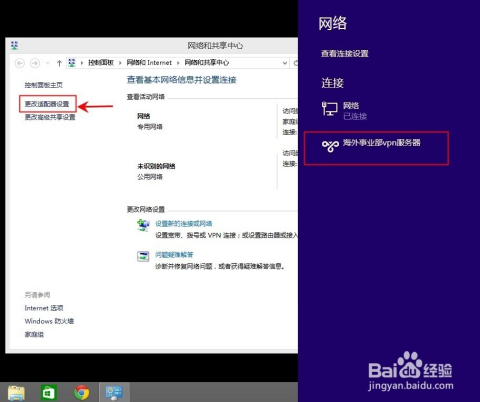Open Windows 防火墙 link

click(49, 321)
